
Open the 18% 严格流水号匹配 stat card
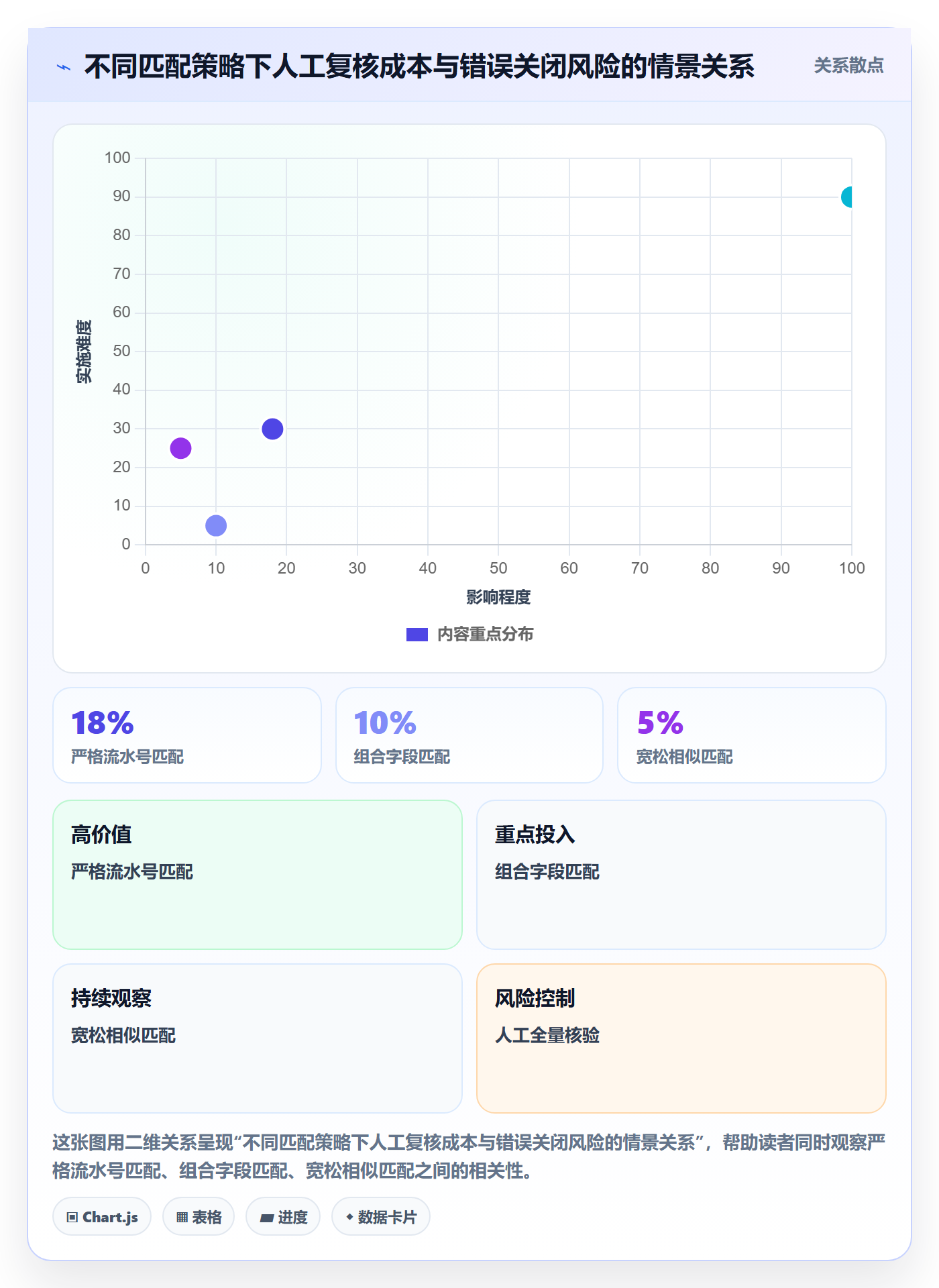click(187, 735)
